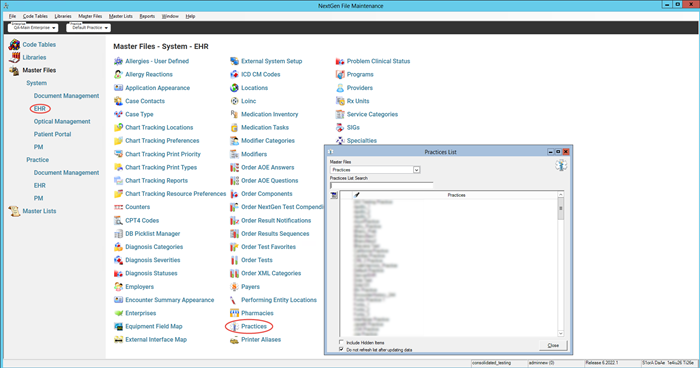Click the Master Lists scroll icon
The width and height of the screenshot is (700, 368).
pos(14,211)
